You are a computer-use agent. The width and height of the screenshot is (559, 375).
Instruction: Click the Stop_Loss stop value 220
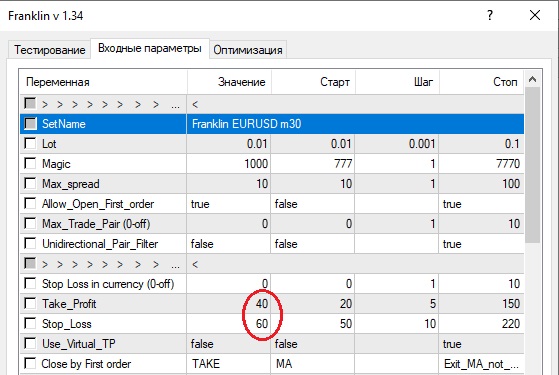pyautogui.click(x=481, y=324)
